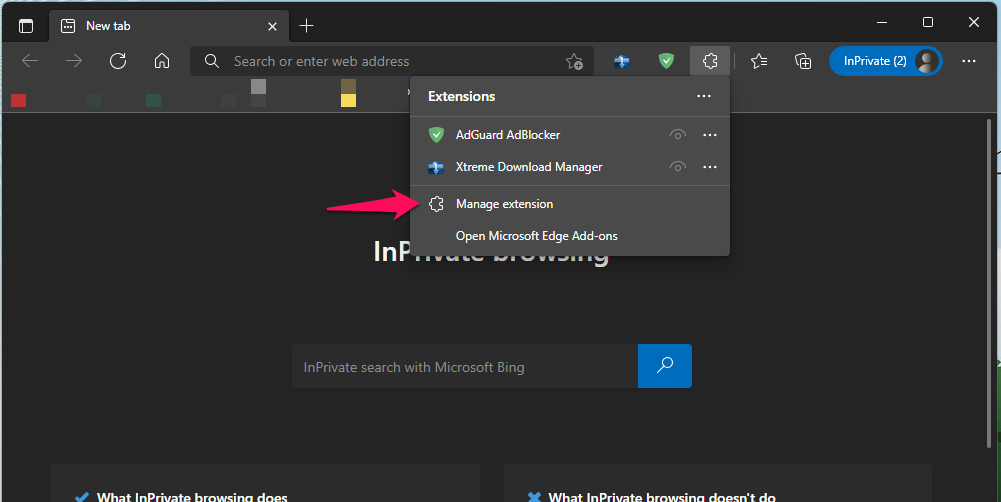Click the InPrivate search with Microsoft Bing box
The width and height of the screenshot is (1001, 502).
[x=465, y=366]
